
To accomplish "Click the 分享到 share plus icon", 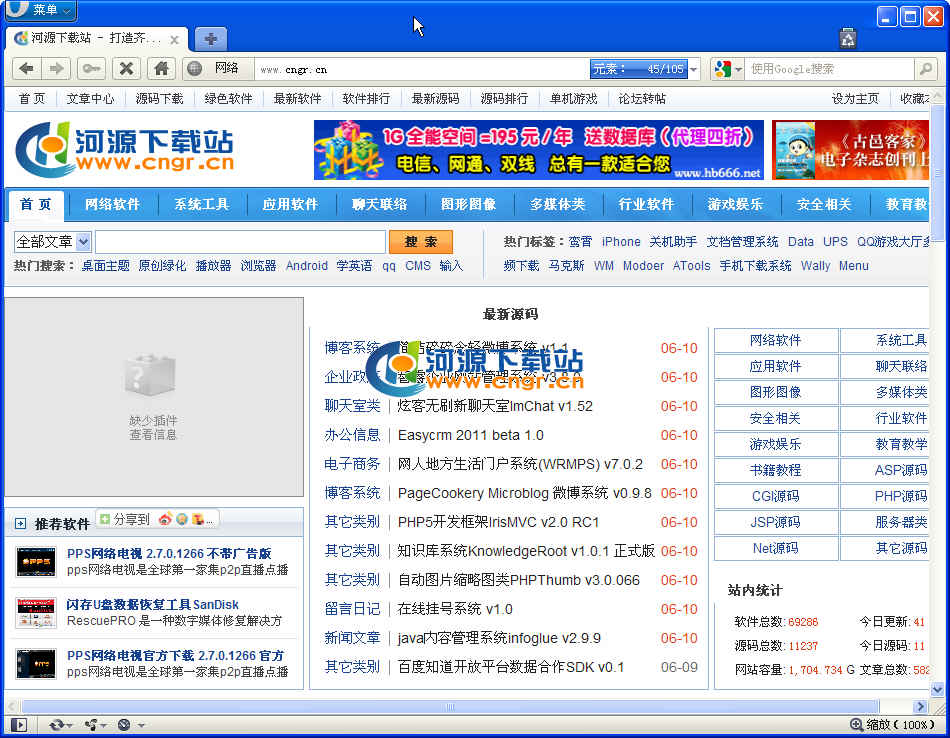I will [105, 519].
